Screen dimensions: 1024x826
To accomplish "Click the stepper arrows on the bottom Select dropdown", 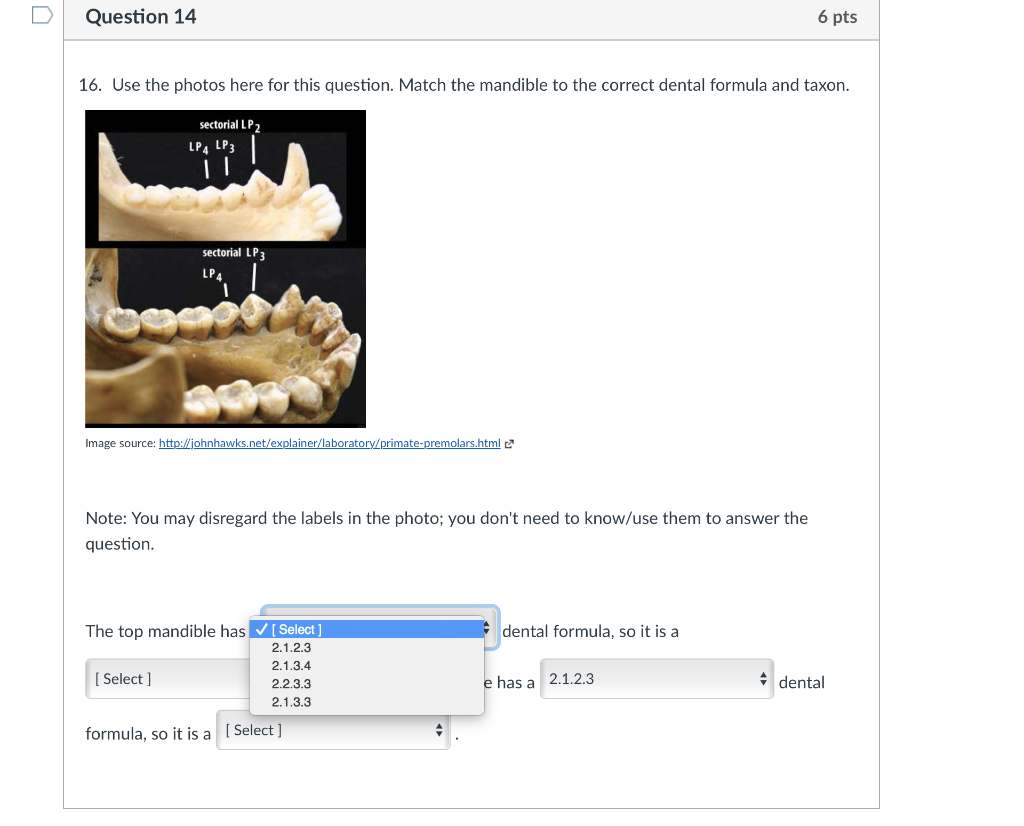I will [x=438, y=730].
